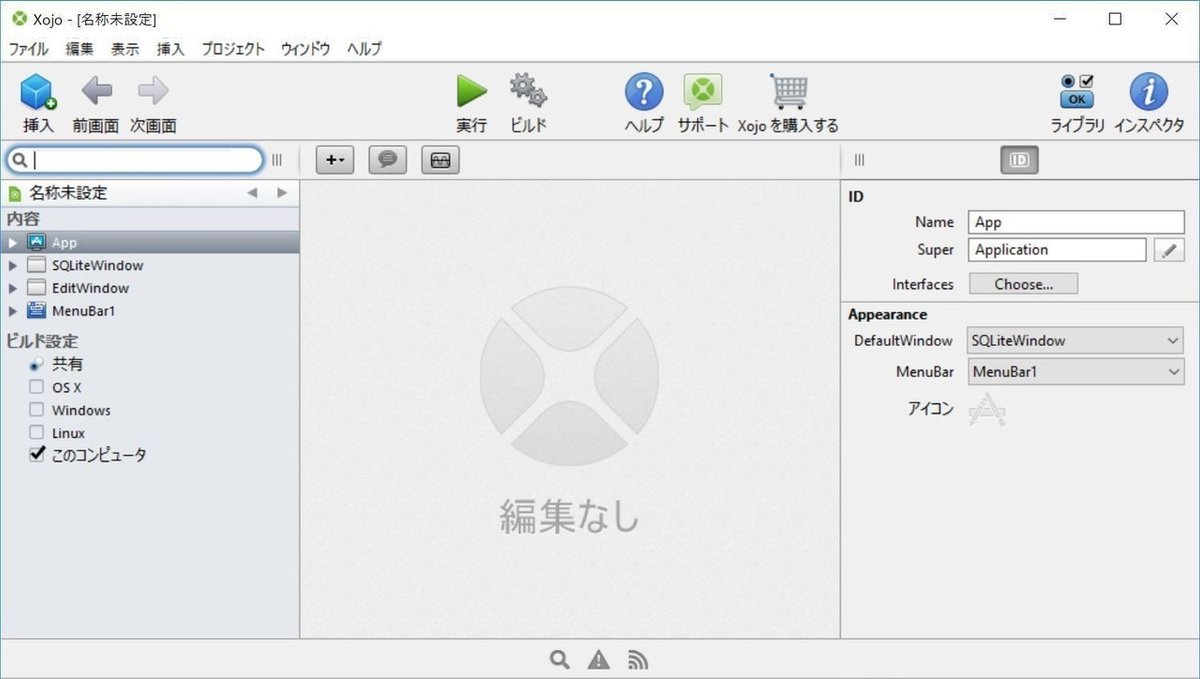Click the ビルド設定 section header
1200x679 pixels.
[42, 341]
